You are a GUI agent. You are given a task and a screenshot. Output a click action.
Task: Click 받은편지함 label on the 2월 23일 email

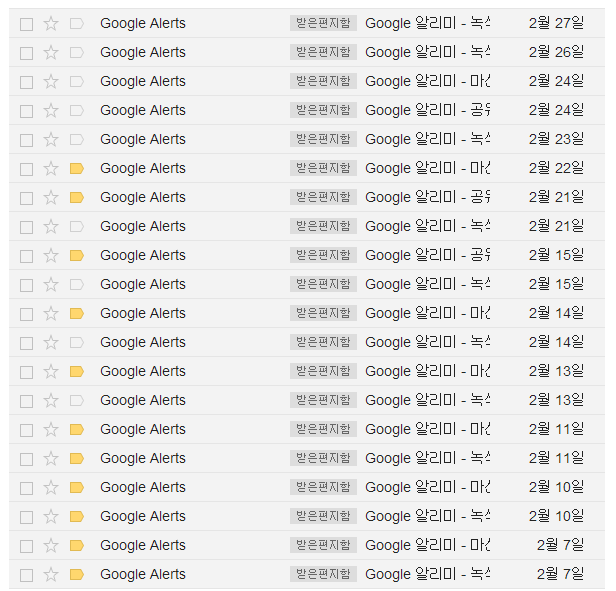pos(323,139)
